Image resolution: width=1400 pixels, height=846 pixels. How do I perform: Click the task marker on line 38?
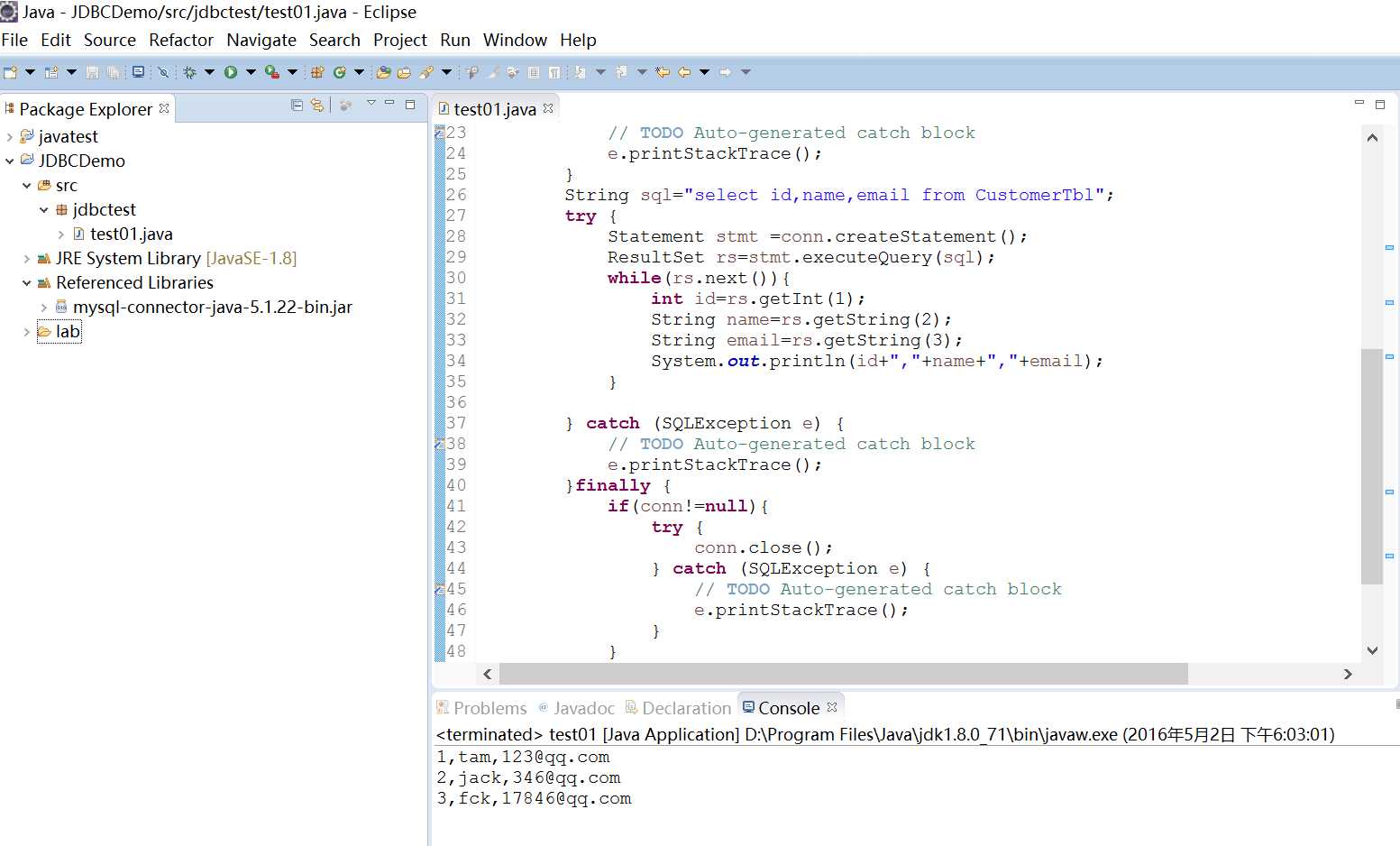(x=440, y=444)
